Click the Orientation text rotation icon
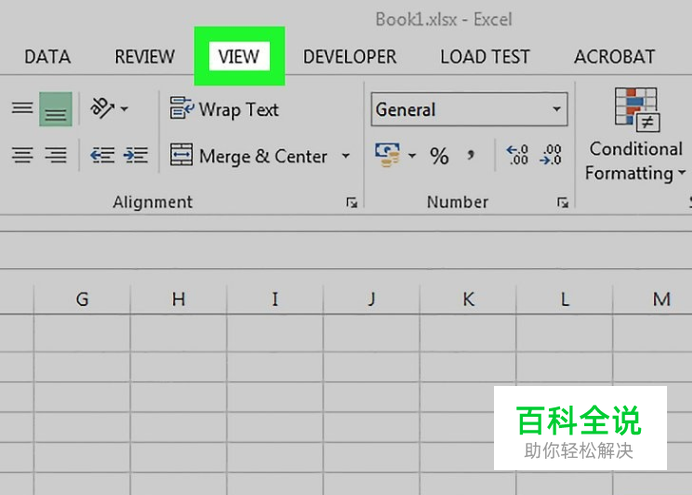 pos(102,108)
